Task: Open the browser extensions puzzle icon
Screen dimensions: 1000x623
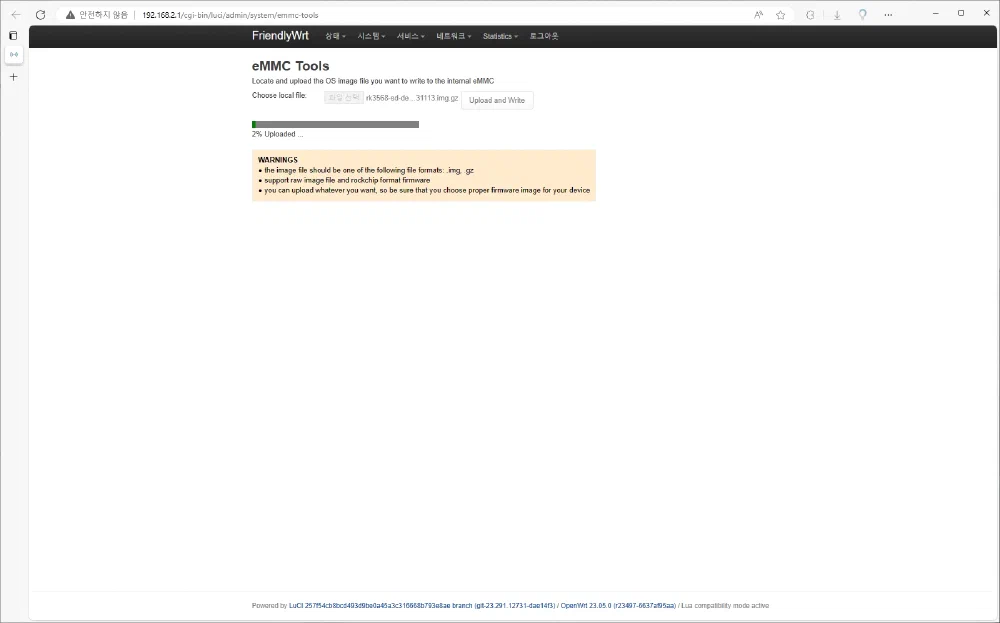Action: point(810,15)
